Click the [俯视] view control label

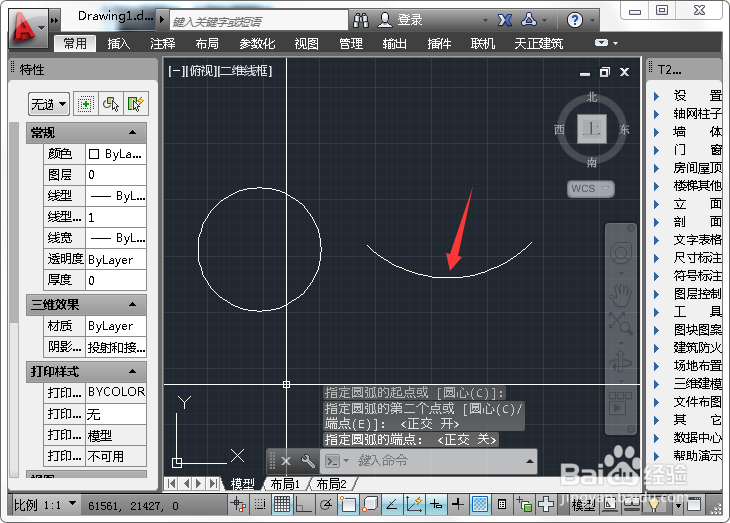(x=200, y=71)
